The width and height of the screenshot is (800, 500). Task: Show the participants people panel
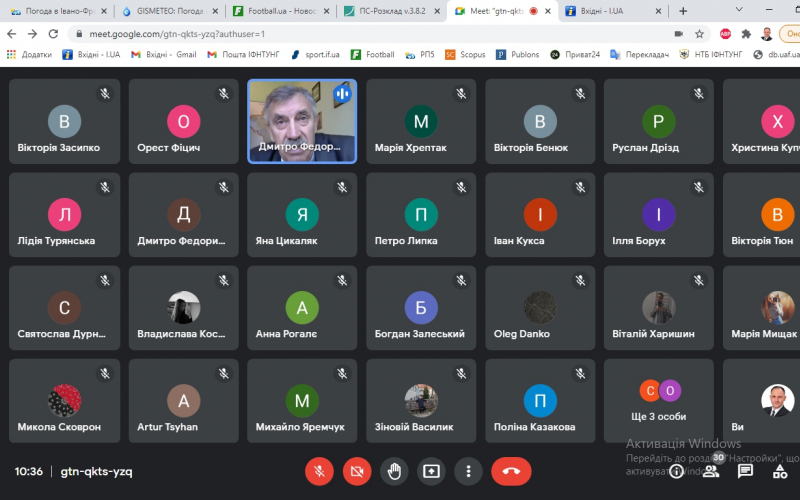711,471
